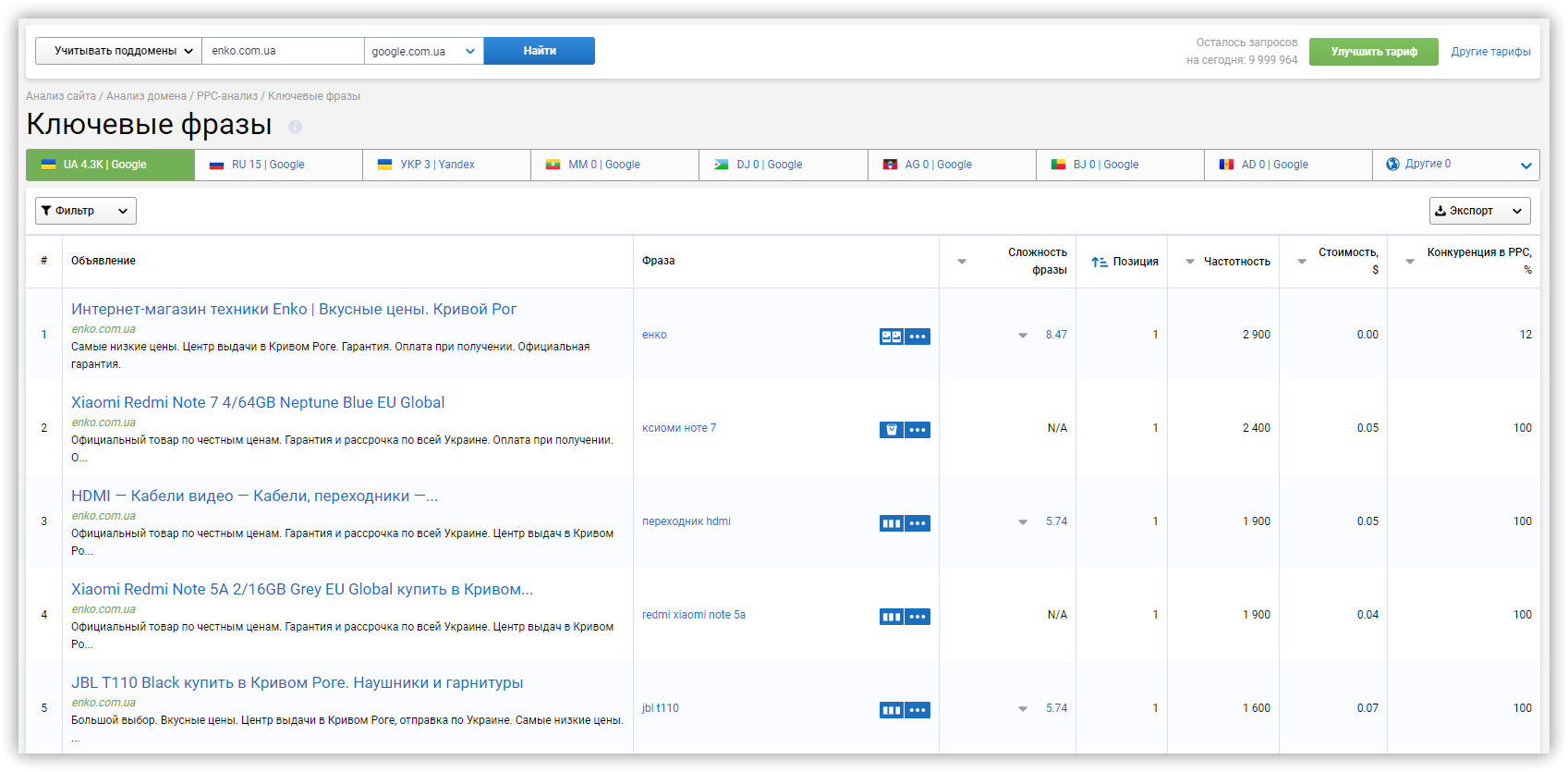Click the Анализ домена breadcrumb

146,96
